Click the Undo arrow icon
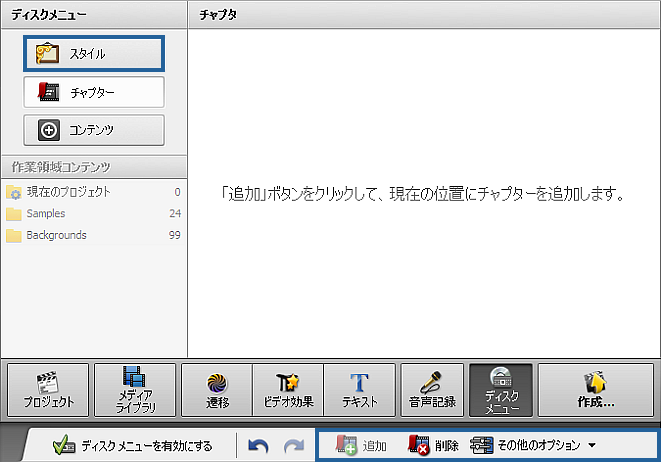This screenshot has width=661, height=466. pyautogui.click(x=258, y=446)
